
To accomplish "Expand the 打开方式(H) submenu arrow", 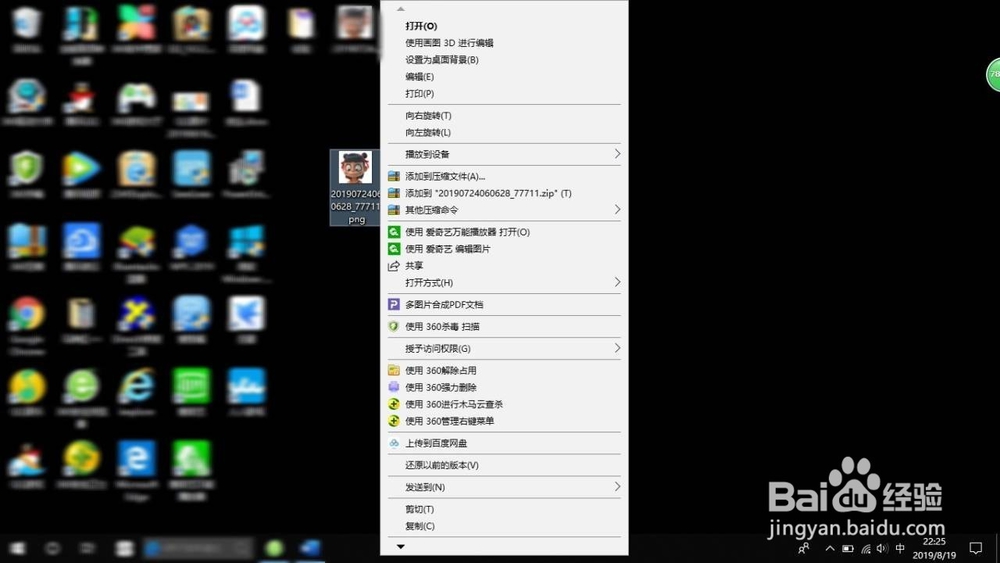I will (617, 282).
